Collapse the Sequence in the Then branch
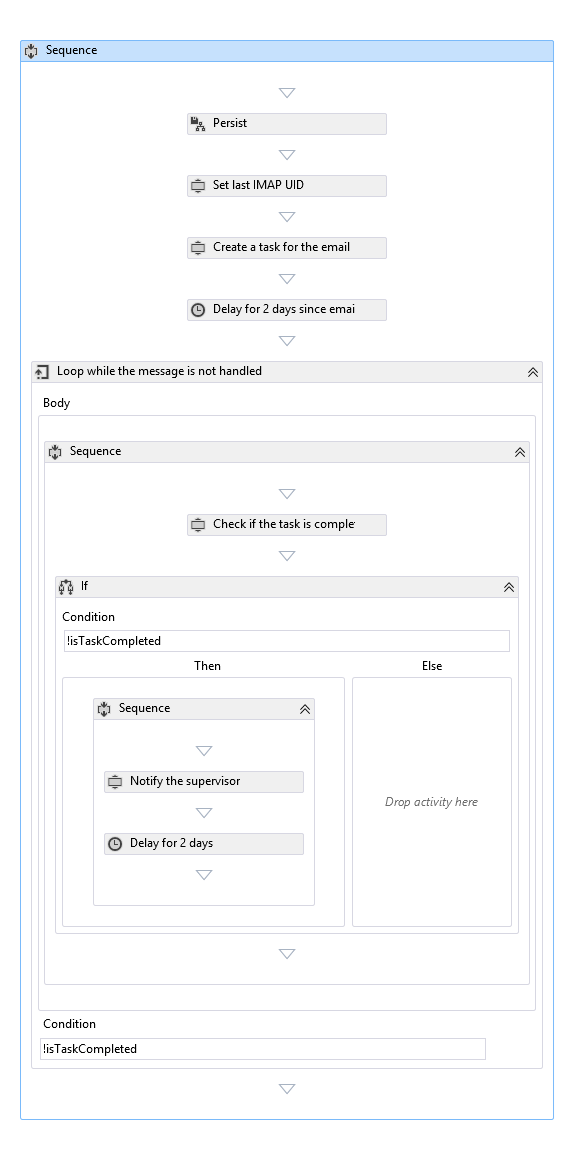This screenshot has height=1150, width=564. pos(305,708)
